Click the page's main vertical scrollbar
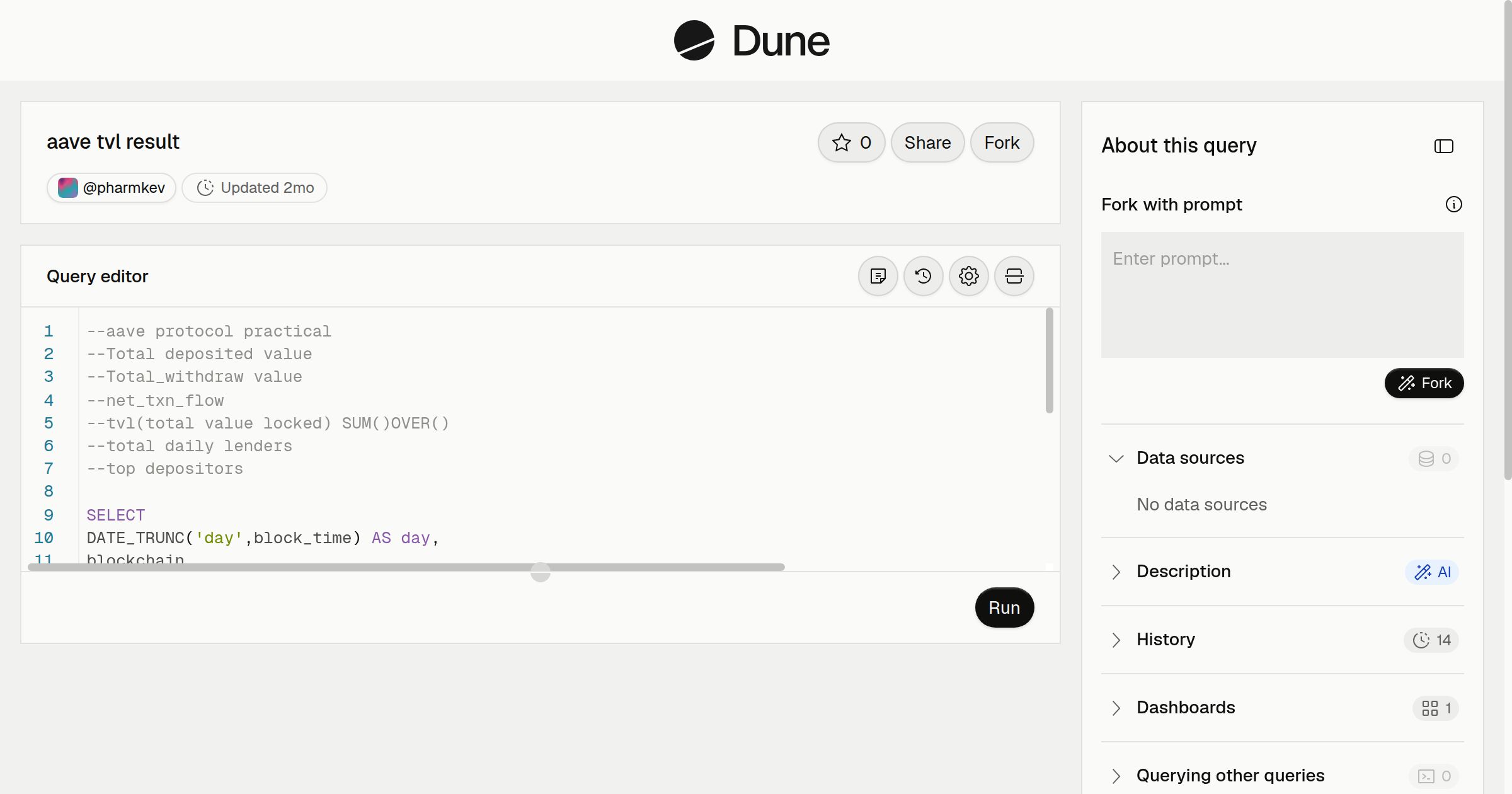 (1508, 241)
